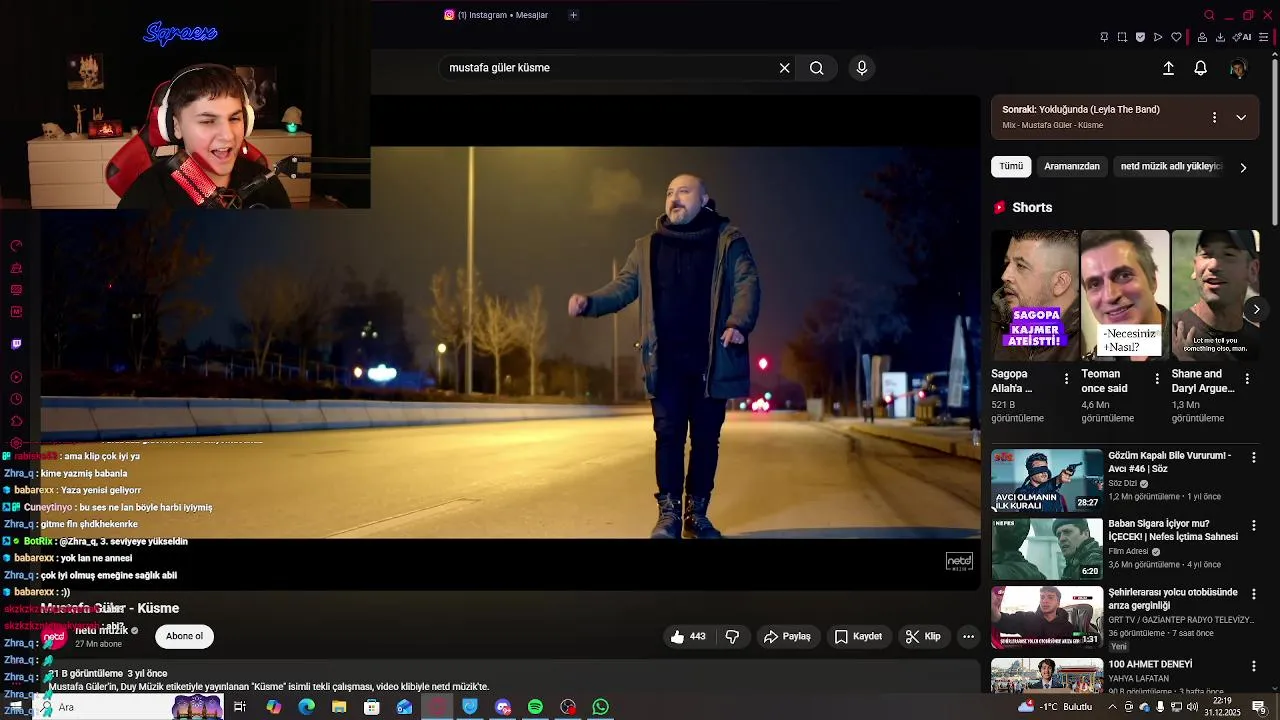
Task: Open File Explorer from the taskbar
Action: click(x=339, y=707)
